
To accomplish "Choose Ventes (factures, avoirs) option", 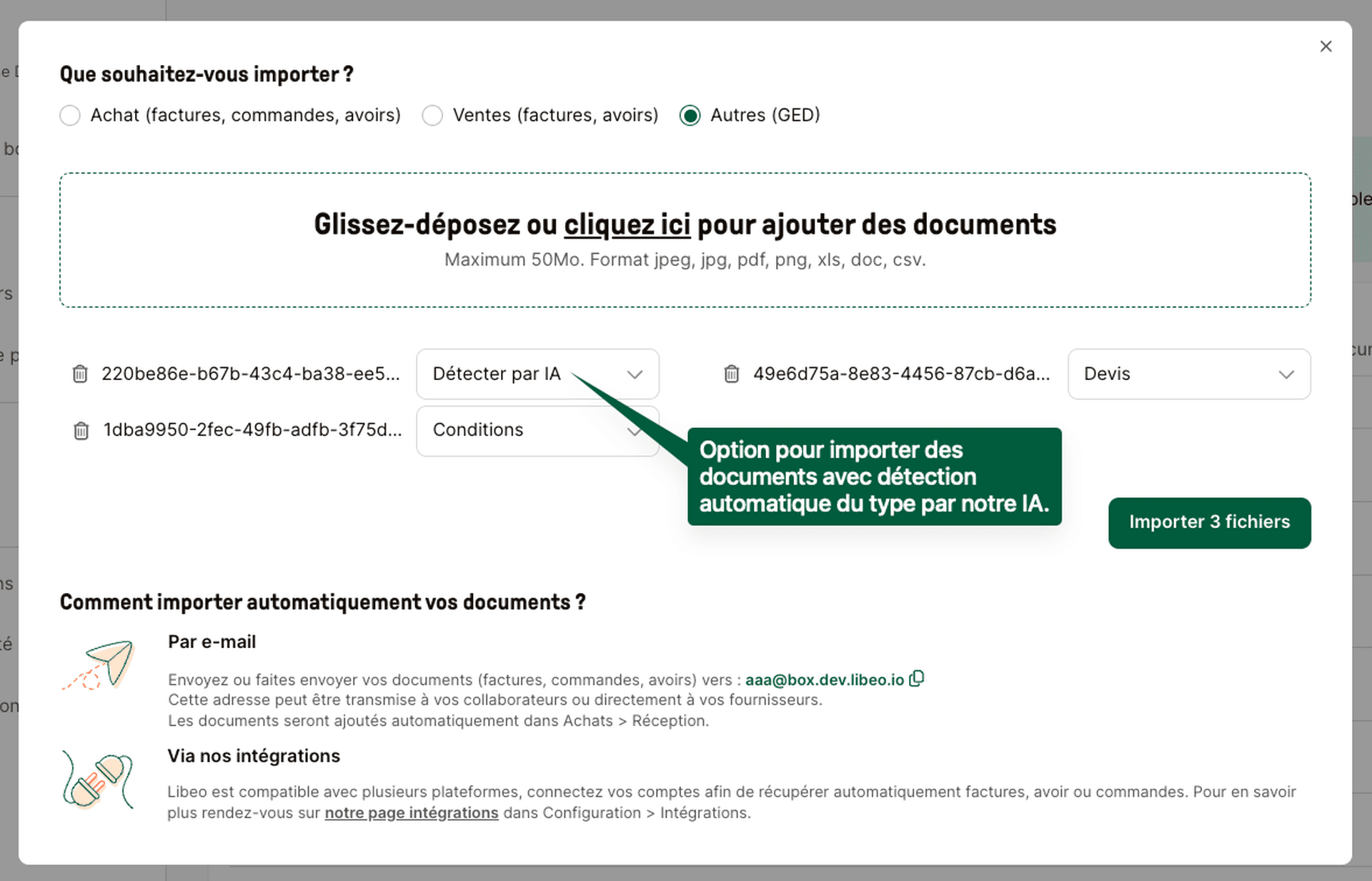I will pyautogui.click(x=432, y=115).
